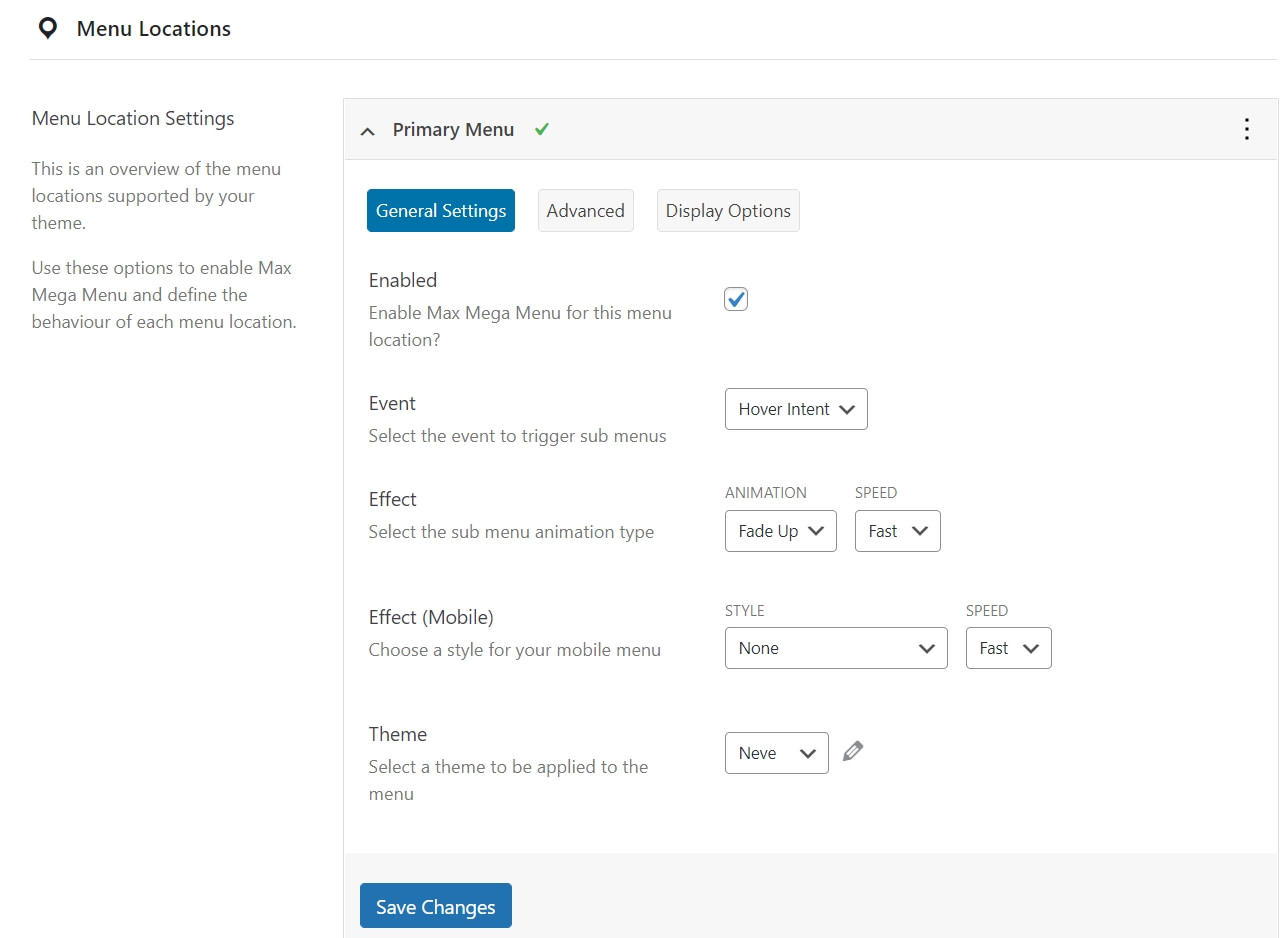The image size is (1281, 938).
Task: Open the mobile Style dropdown showing None
Action: 836,648
